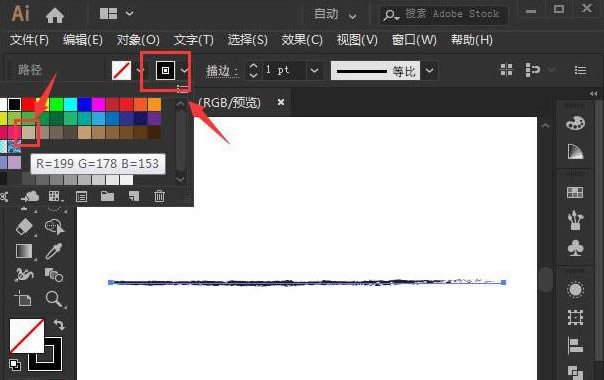This screenshot has height=380, width=604.
Task: Expand the width profile dropdown arrow
Action: tap(430, 71)
